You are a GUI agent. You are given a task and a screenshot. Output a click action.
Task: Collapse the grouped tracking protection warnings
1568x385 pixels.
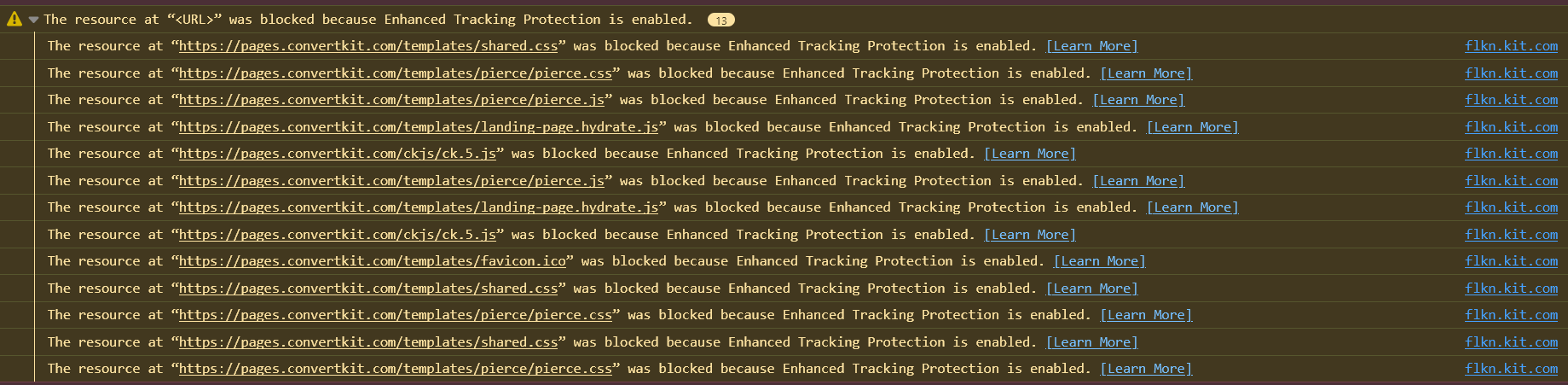[x=33, y=19]
